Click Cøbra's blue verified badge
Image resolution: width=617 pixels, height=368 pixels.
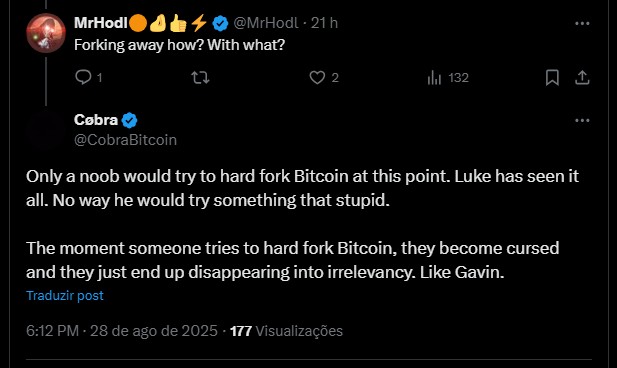129,120
